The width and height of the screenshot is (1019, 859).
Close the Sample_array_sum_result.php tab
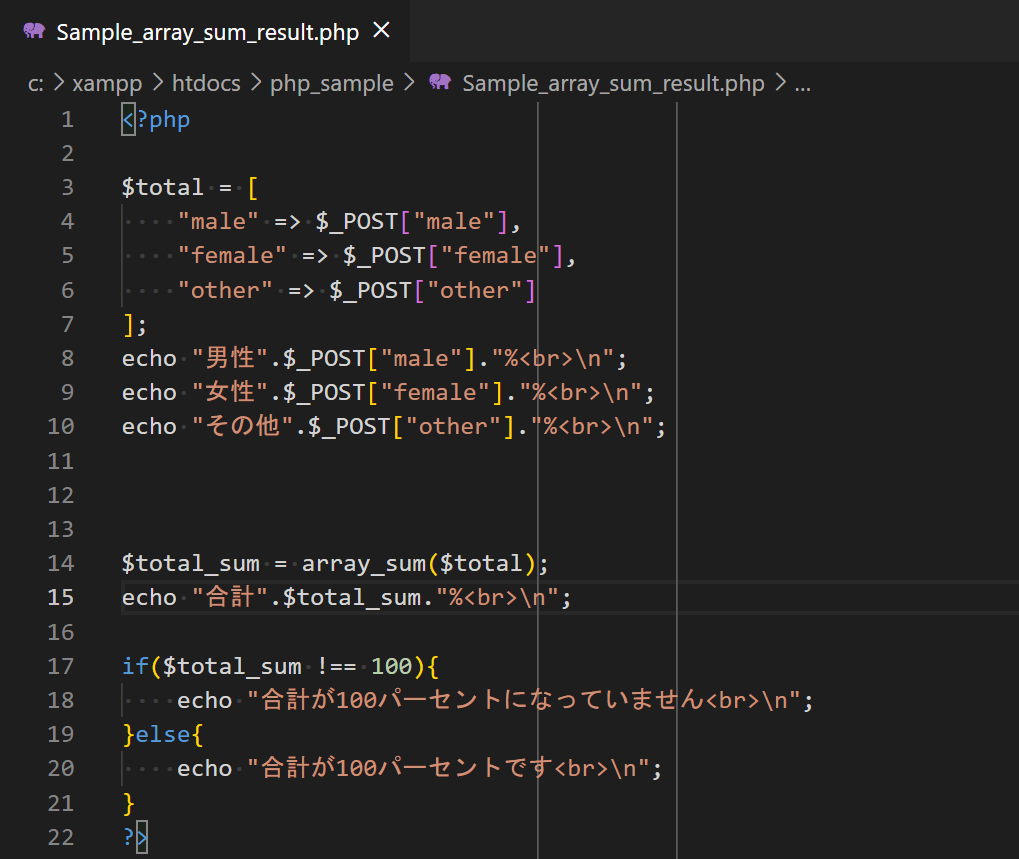pos(381,30)
